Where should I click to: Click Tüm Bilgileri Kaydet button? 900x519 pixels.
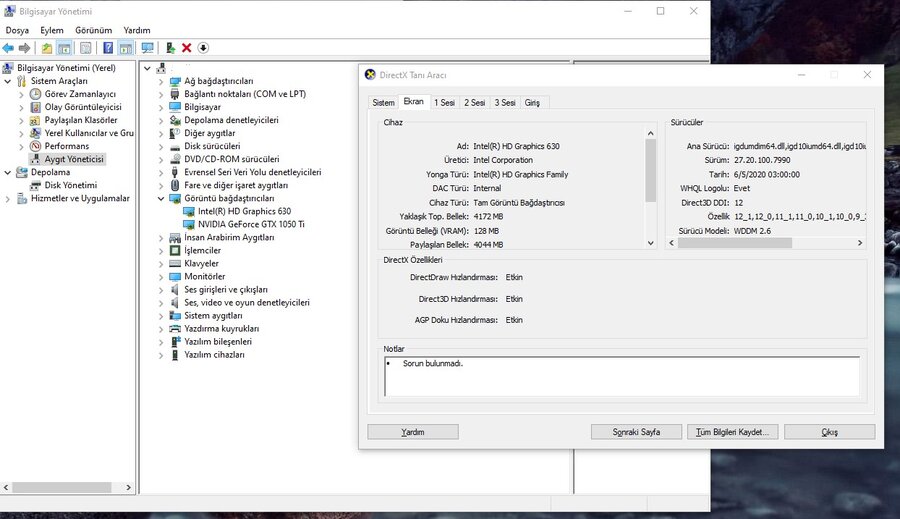(732, 432)
